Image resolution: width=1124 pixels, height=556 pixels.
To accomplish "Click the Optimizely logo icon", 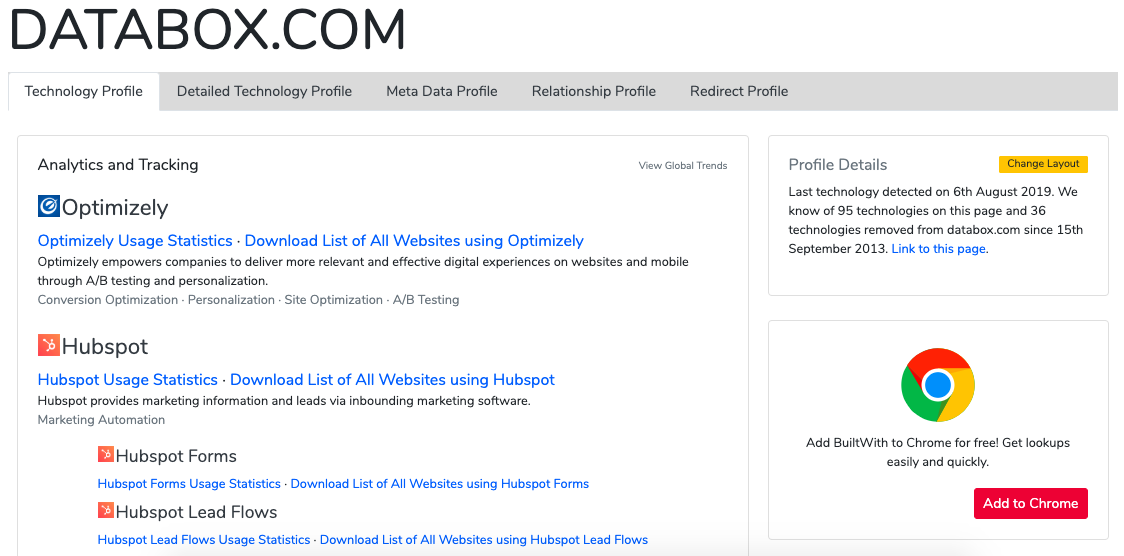I will coord(49,206).
